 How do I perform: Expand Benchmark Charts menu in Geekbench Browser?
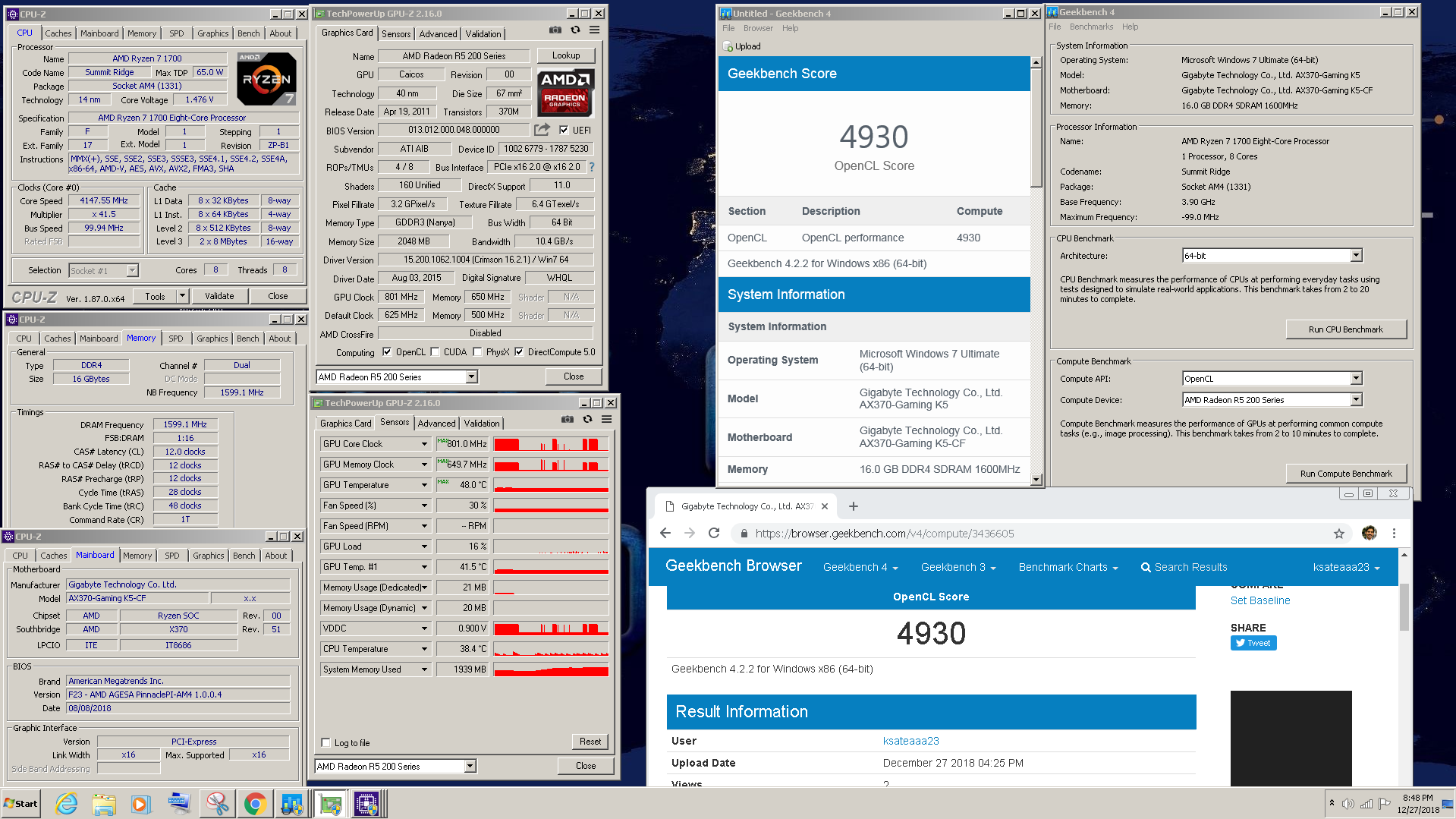(x=1068, y=567)
